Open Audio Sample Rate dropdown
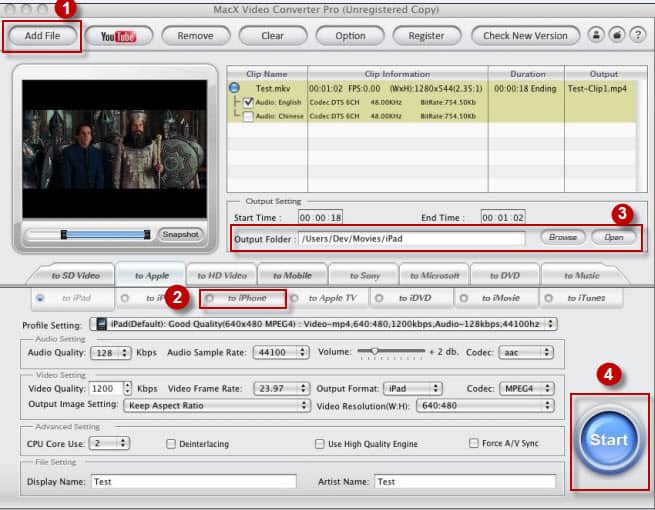The image size is (655, 510). [x=281, y=353]
